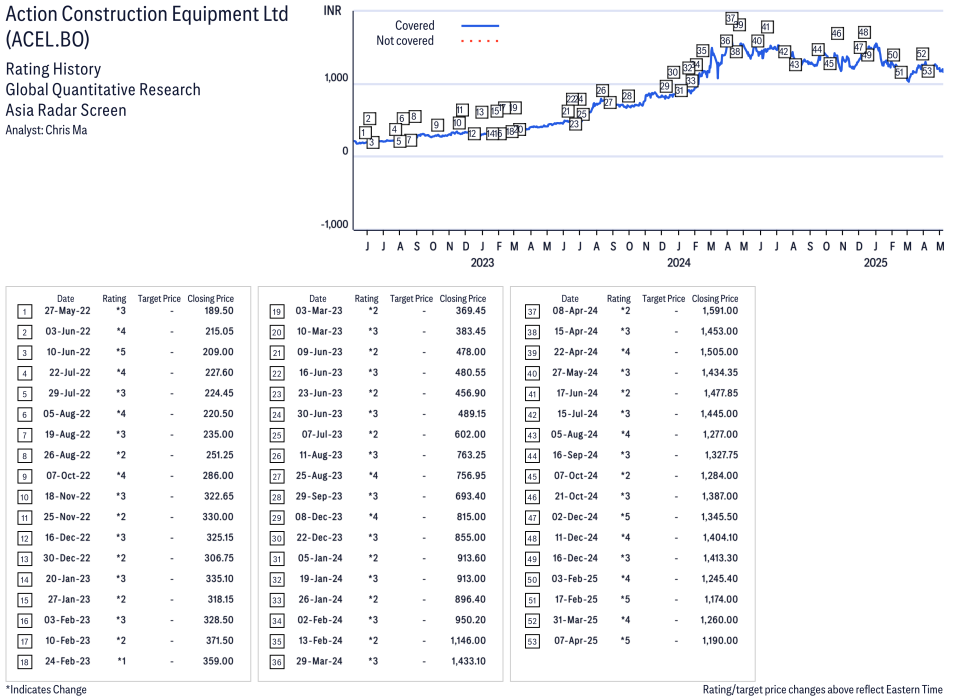Select chart marker 52 near the 2025 prices

922,54
